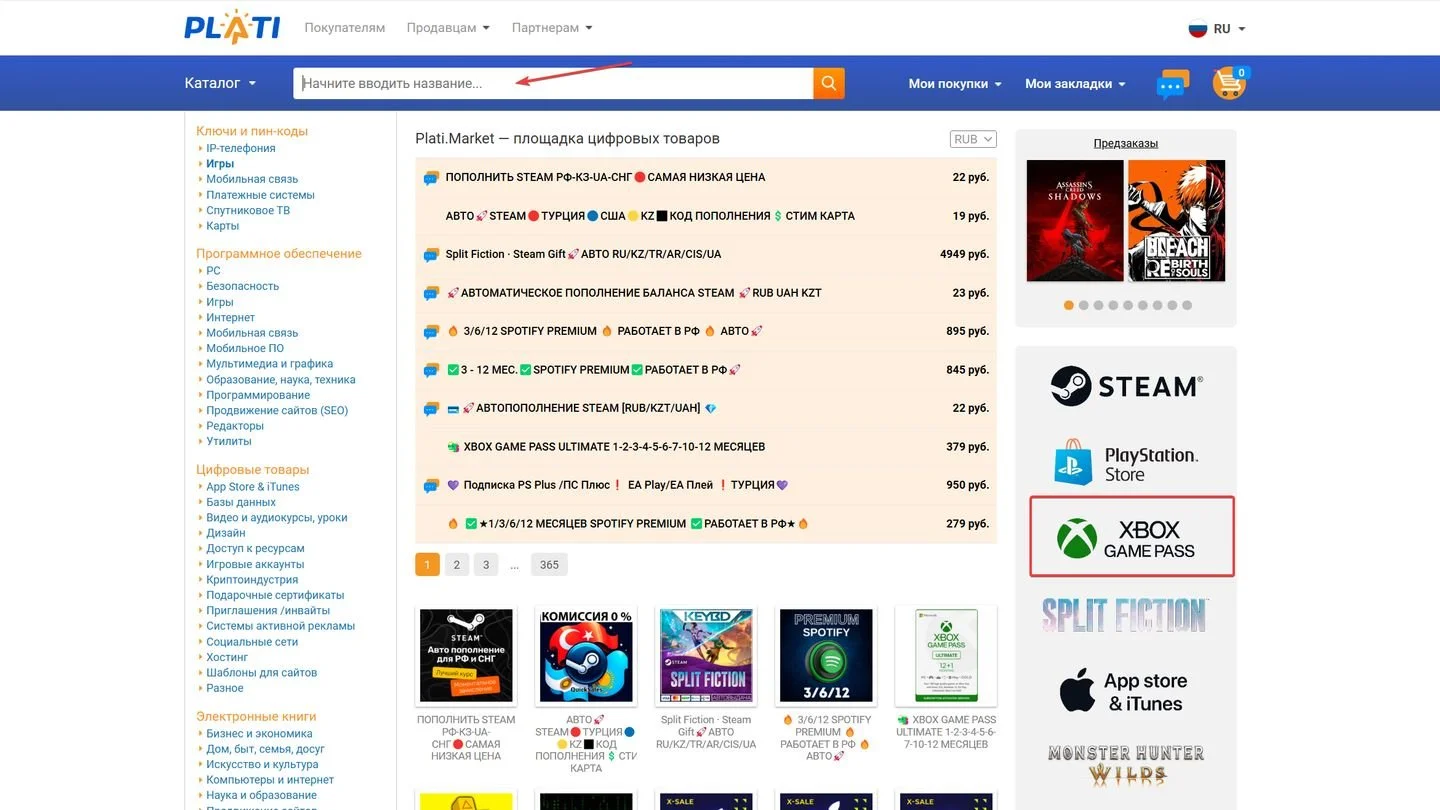
Task: Click the Russian flag language icon
Action: (x=1198, y=28)
